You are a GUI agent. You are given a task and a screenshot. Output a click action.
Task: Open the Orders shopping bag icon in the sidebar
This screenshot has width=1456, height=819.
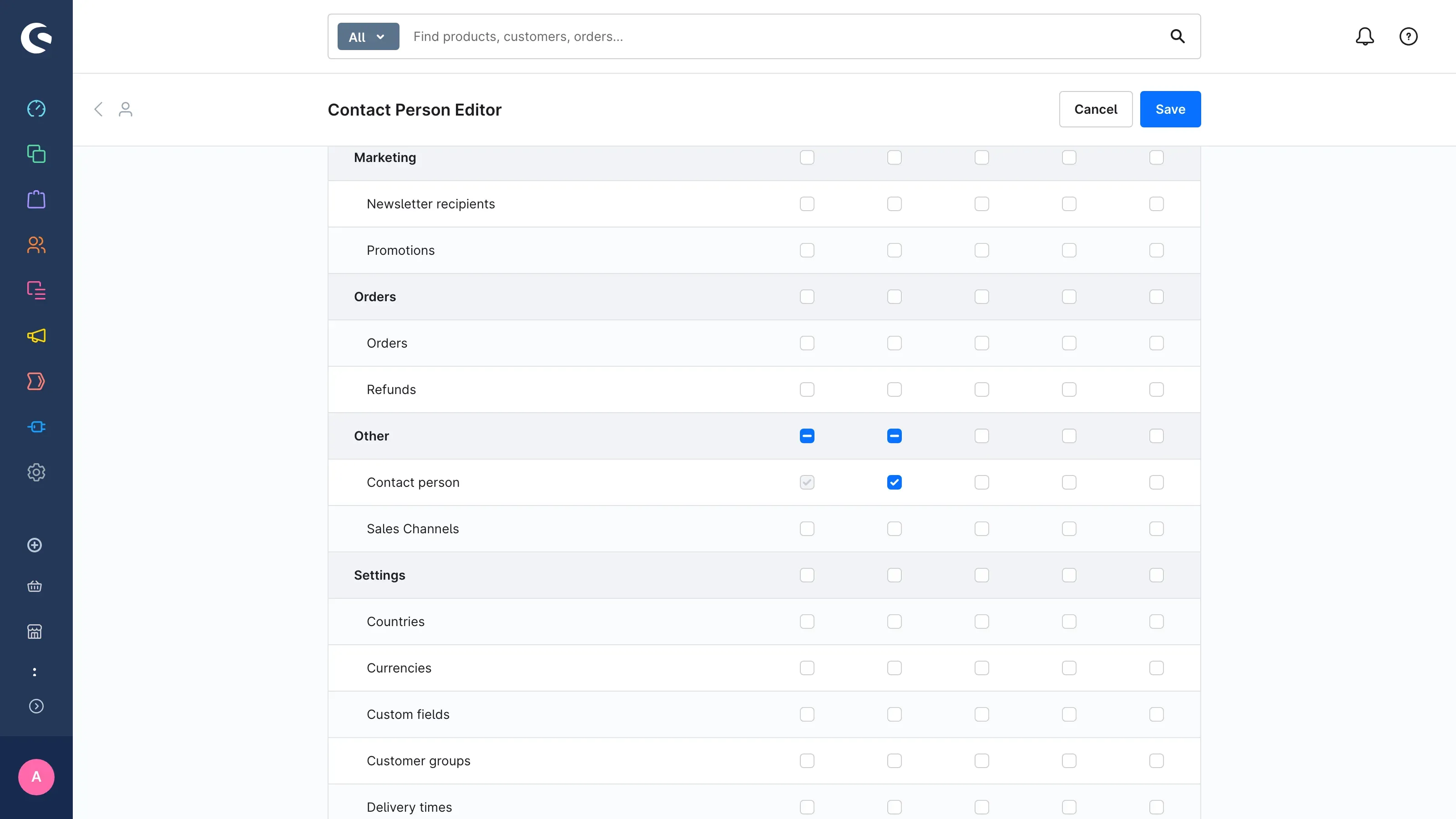click(36, 200)
